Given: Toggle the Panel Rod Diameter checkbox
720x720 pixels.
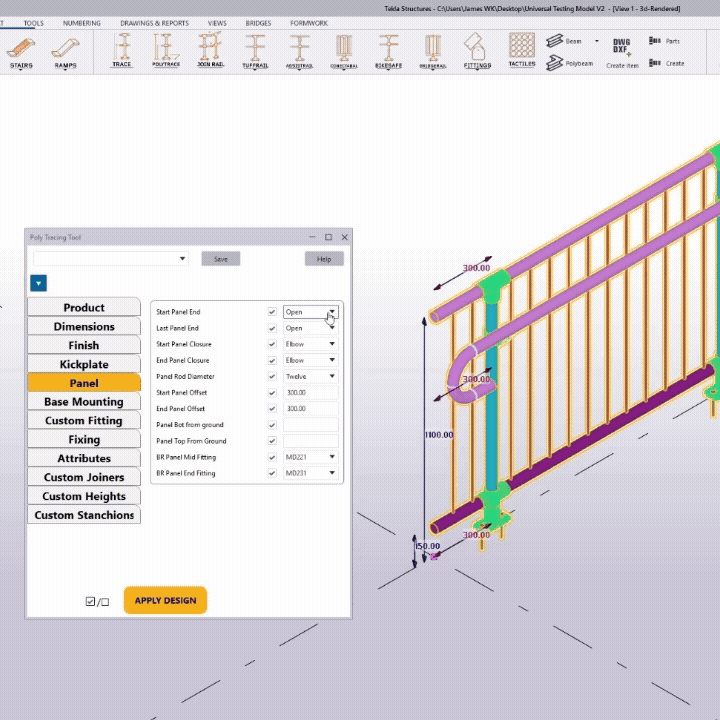Looking at the screenshot, I should pos(272,377).
